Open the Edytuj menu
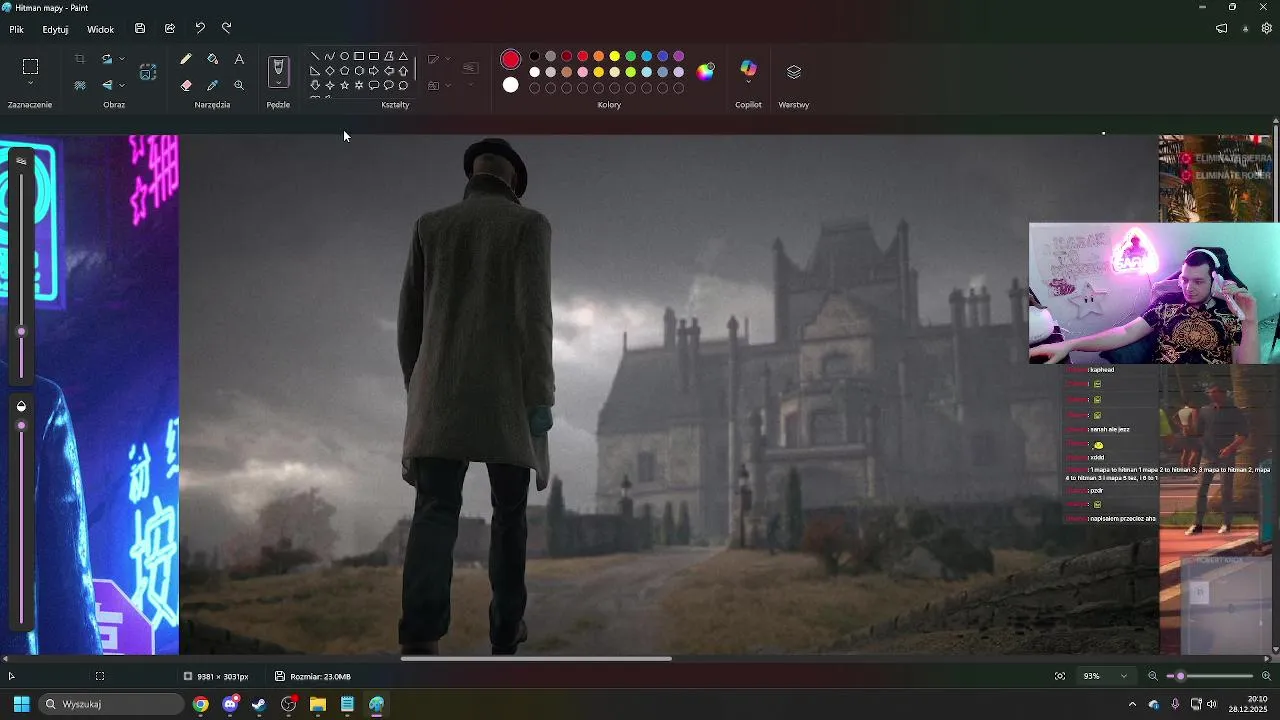This screenshot has height=720, width=1280. 55,29
